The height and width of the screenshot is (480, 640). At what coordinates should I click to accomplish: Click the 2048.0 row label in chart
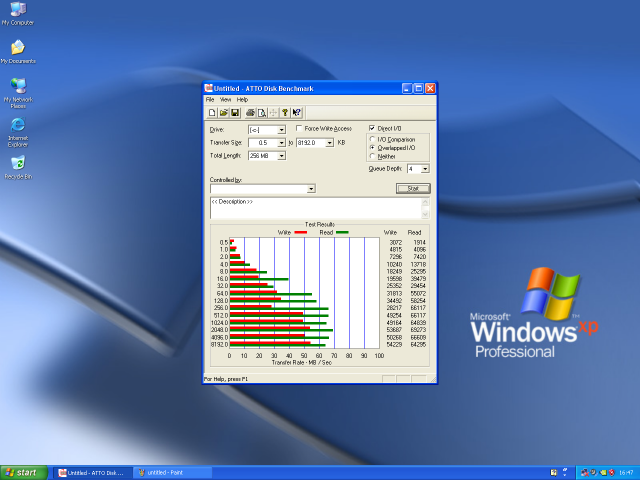219,330
